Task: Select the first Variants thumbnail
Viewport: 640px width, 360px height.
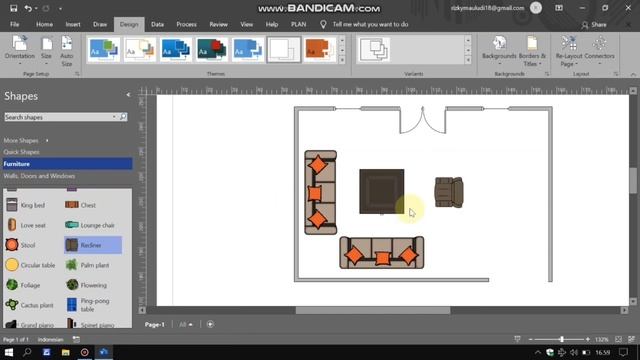Action: point(374,50)
